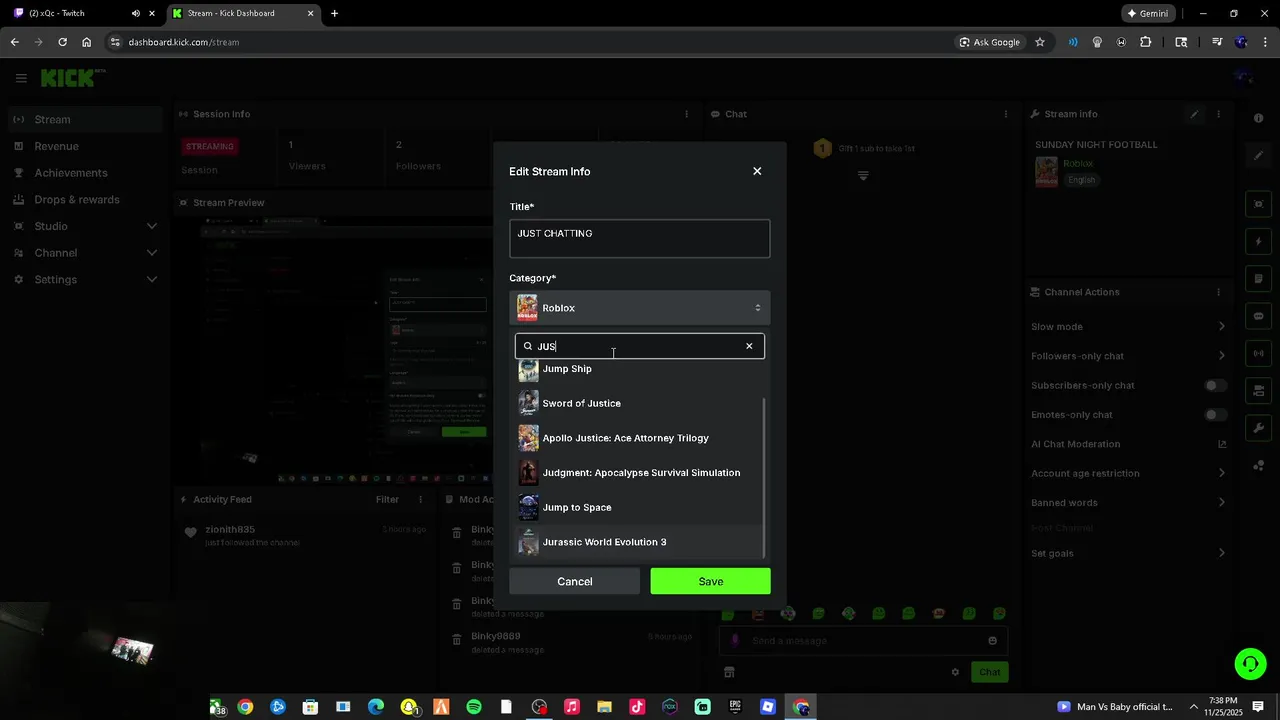The width and height of the screenshot is (1280, 720).
Task: Click the Send a message chat field
Action: (x=863, y=641)
